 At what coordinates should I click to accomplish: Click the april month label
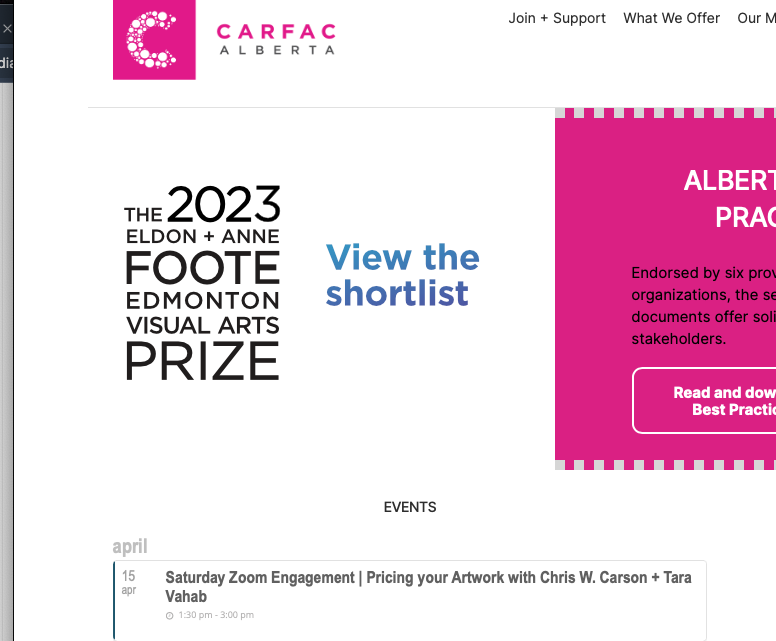[x=130, y=546]
